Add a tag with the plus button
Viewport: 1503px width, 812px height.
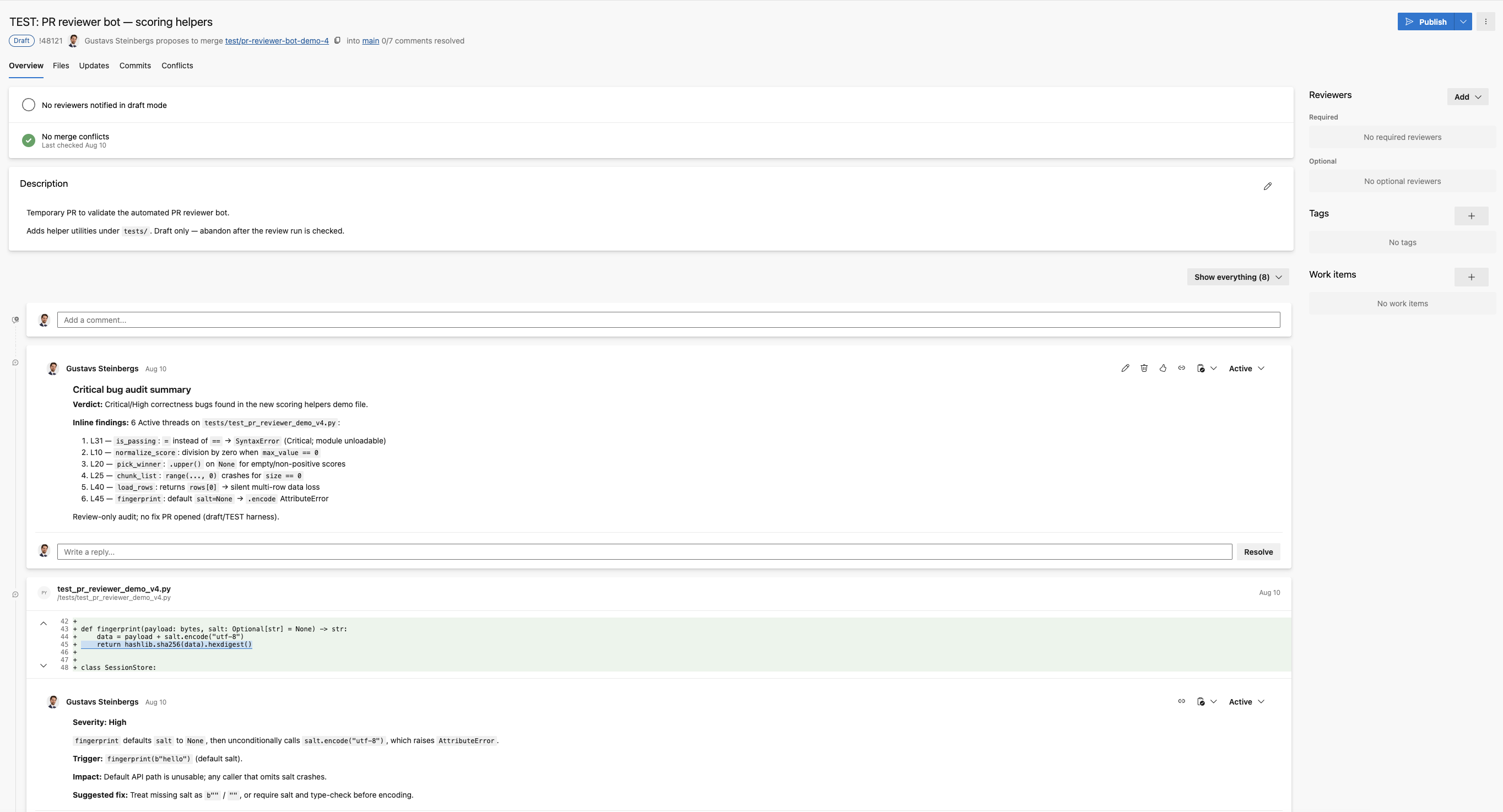coord(1471,216)
